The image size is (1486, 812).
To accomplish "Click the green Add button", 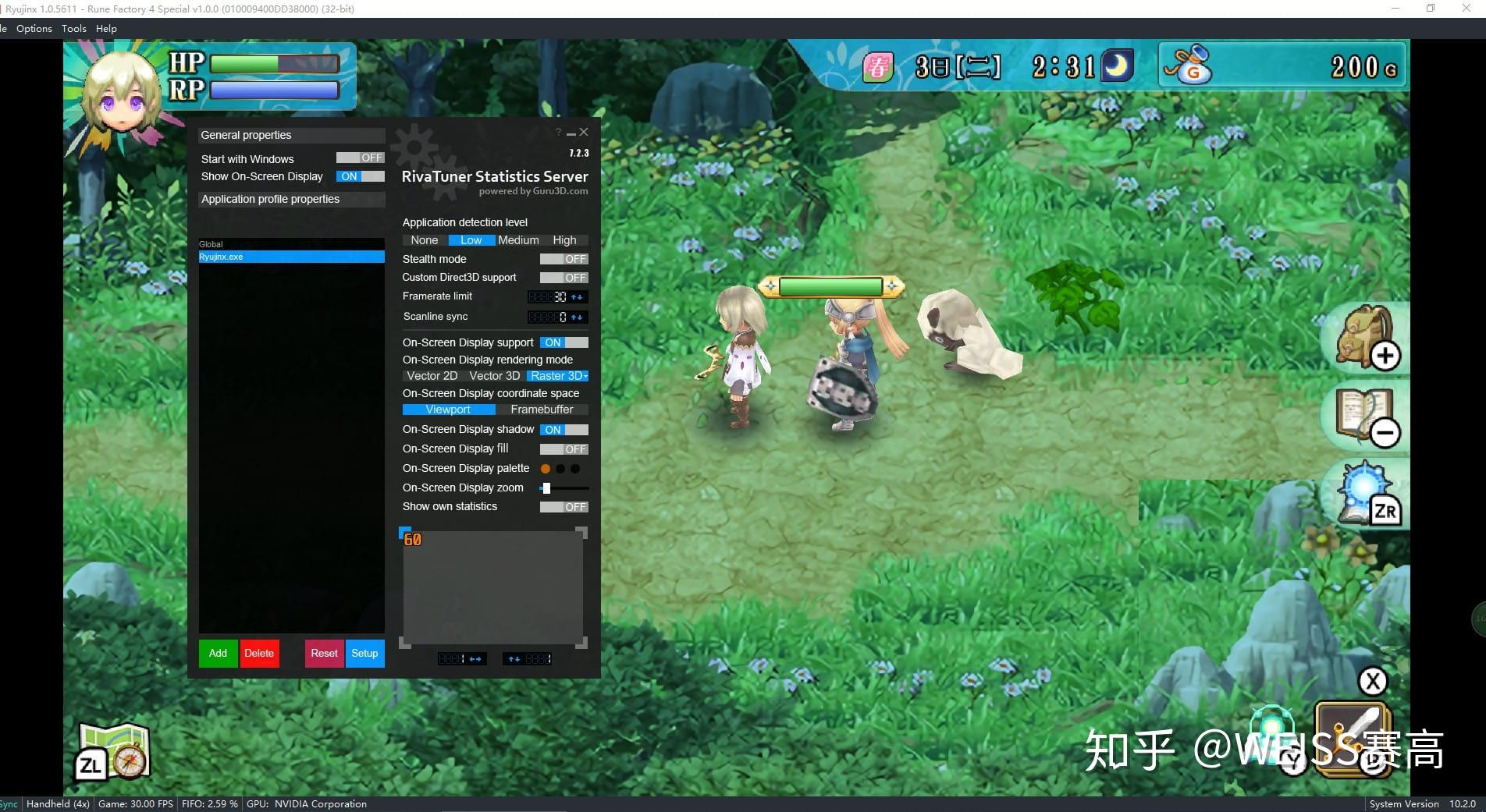I will (x=218, y=654).
